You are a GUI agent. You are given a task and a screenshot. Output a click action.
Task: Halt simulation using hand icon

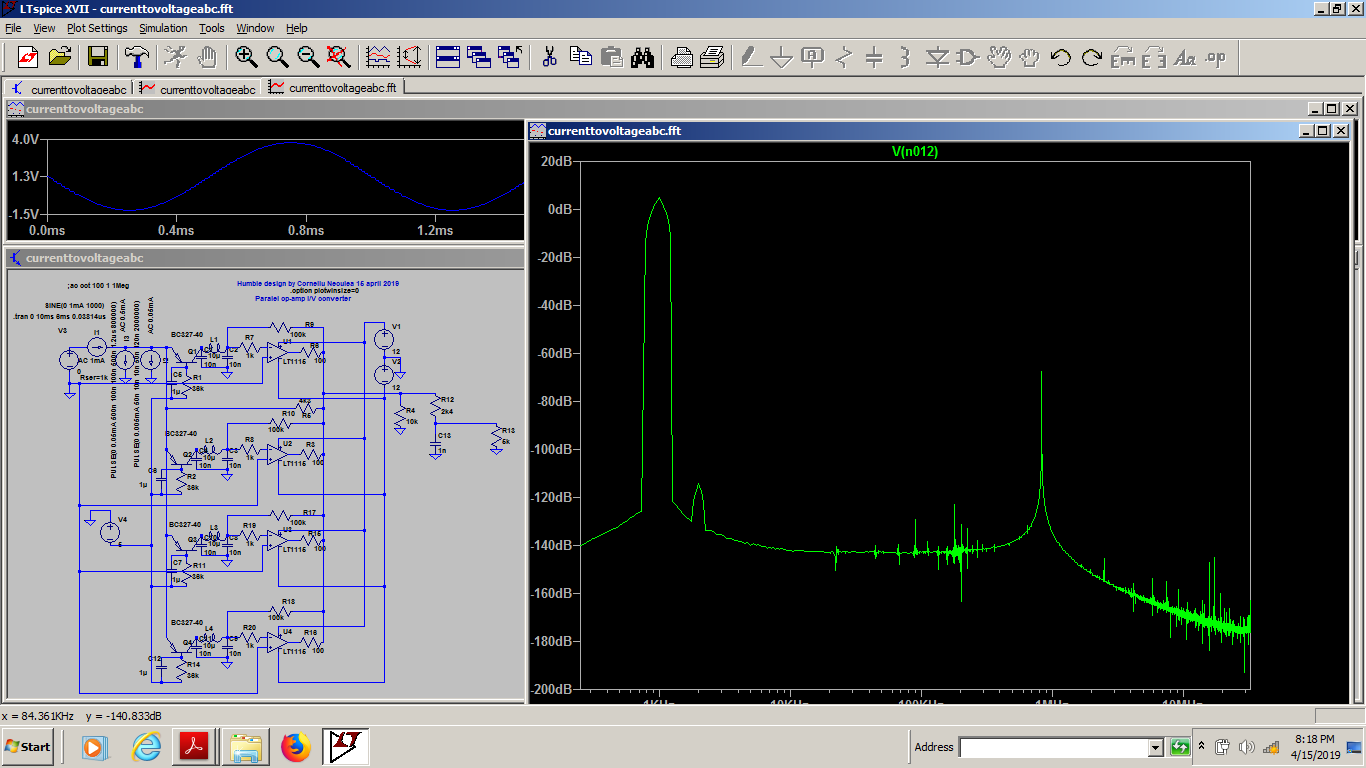click(x=207, y=57)
